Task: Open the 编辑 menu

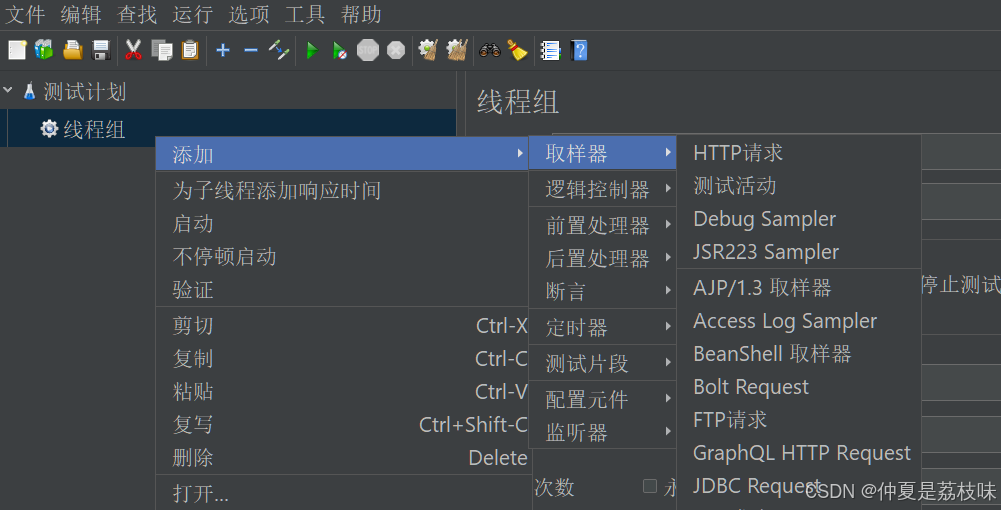Action: tap(81, 14)
